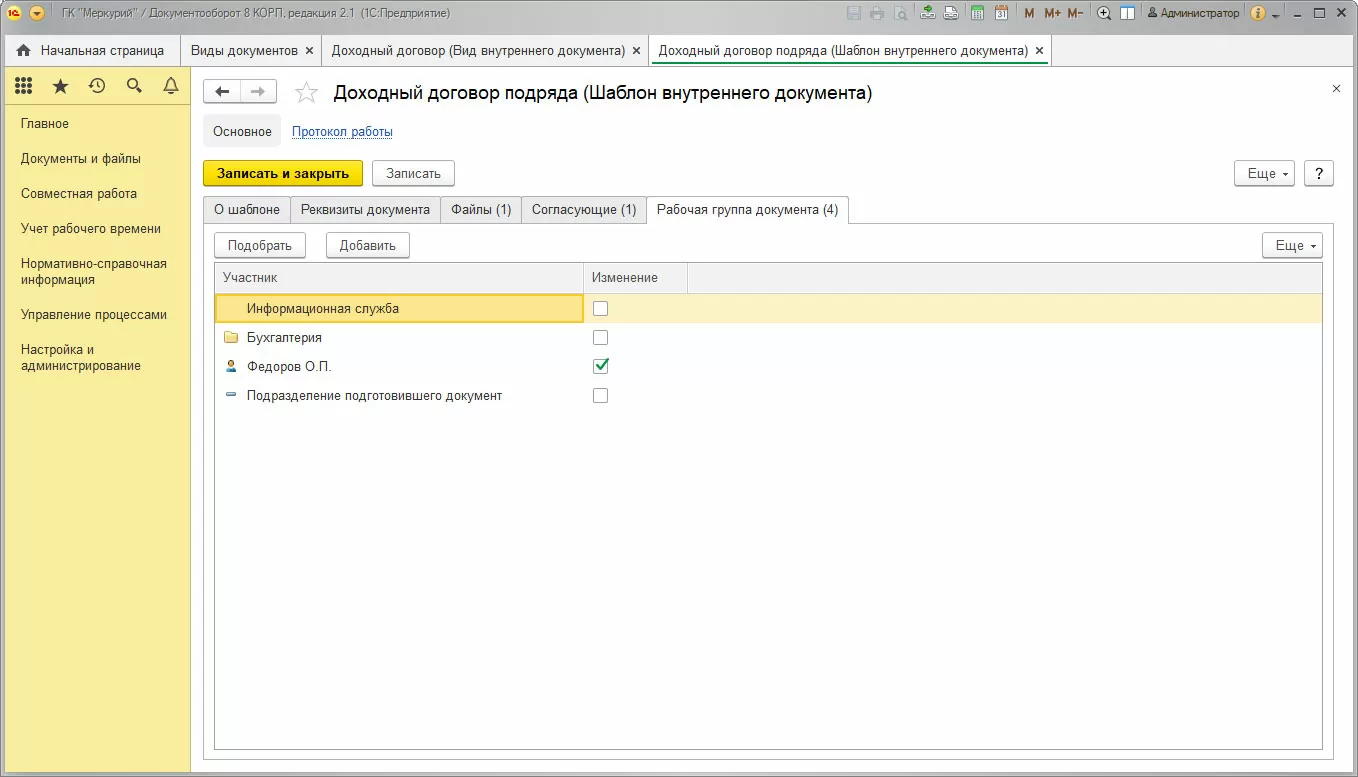This screenshot has height=777, width=1358.
Task: Toggle Изменение checkbox for Информационная служба
Action: pyautogui.click(x=600, y=308)
